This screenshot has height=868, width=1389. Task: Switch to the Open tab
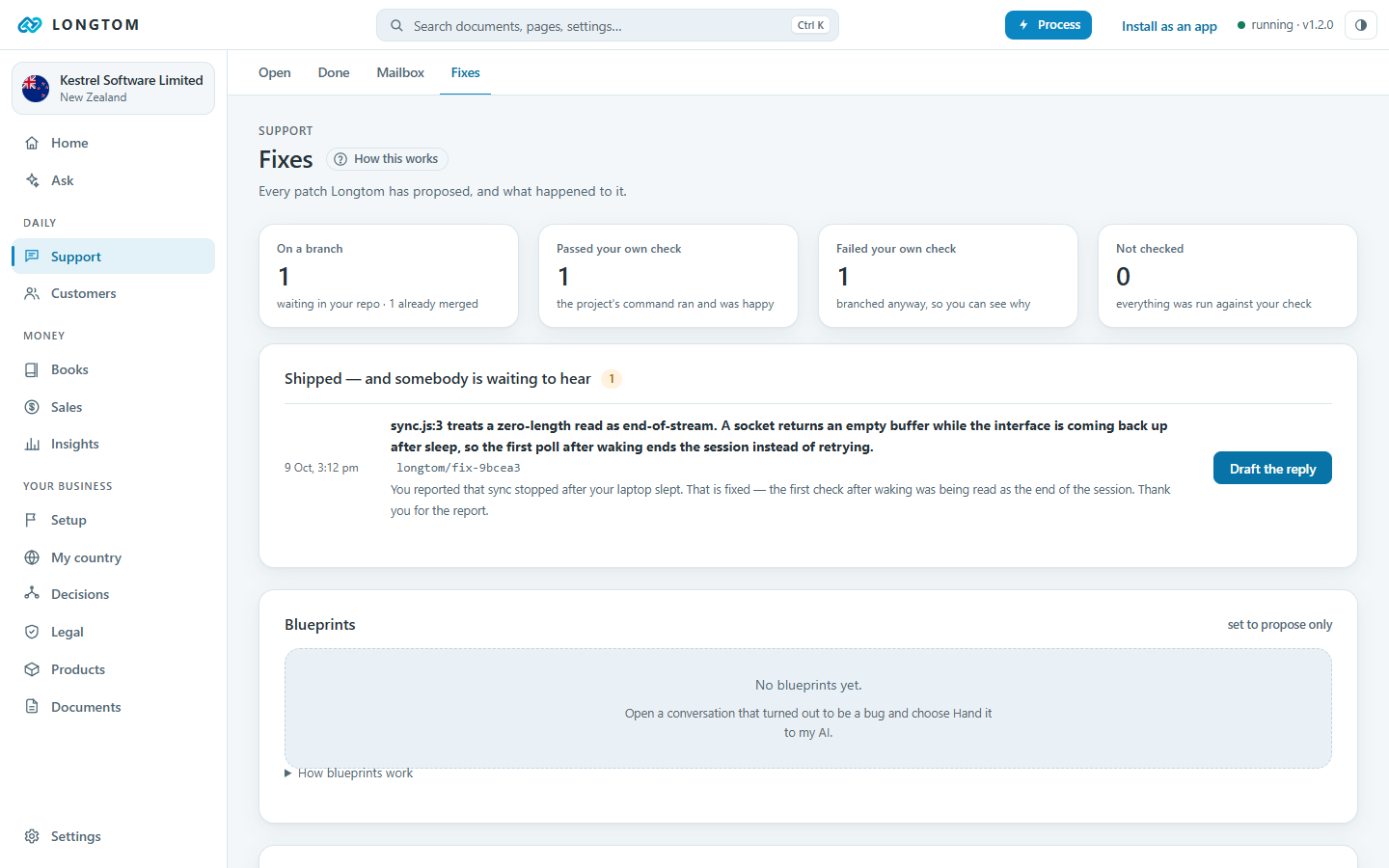[x=275, y=72]
